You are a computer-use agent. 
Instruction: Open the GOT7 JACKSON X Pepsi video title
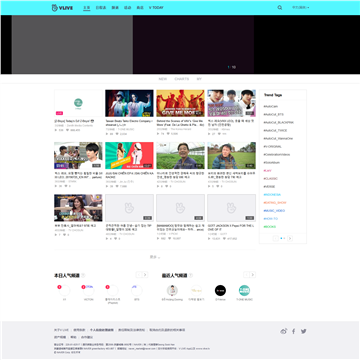pos(231,228)
